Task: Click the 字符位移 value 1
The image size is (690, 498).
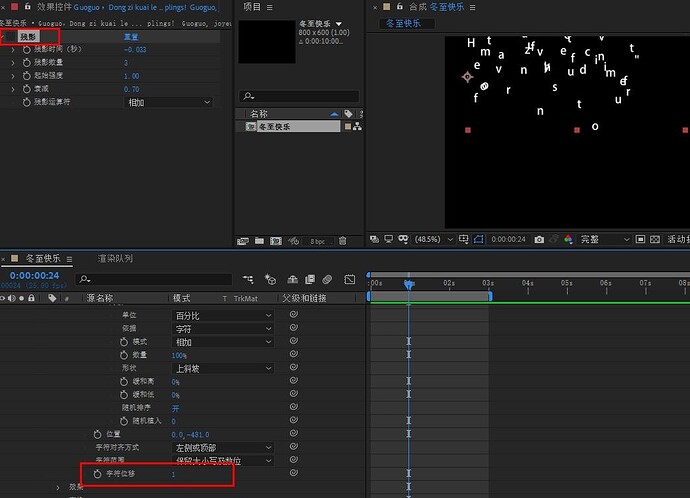Action: click(173, 474)
